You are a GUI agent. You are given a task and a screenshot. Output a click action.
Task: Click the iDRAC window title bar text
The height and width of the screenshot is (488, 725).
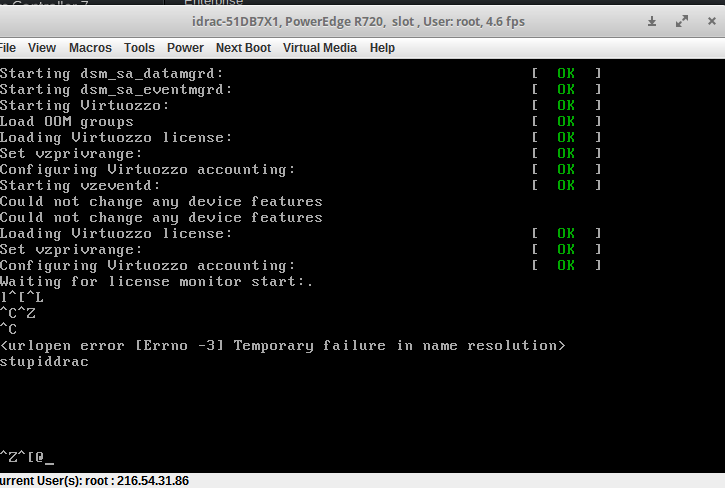[359, 21]
